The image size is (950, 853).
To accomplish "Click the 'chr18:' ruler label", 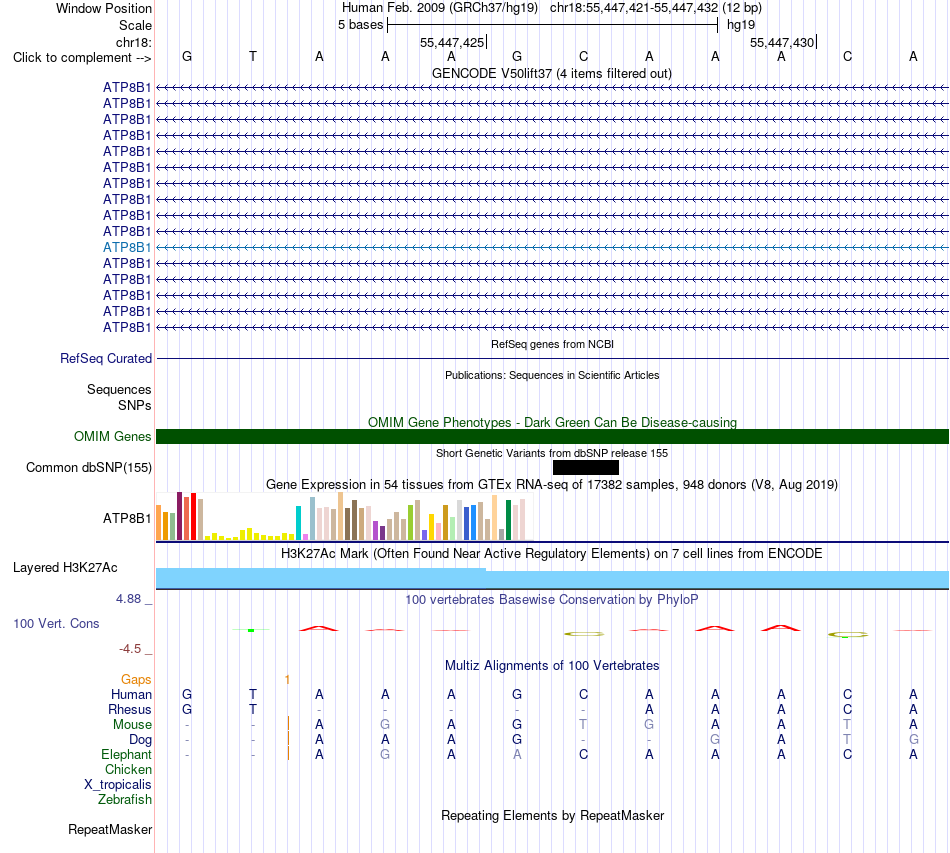I will (133, 42).
